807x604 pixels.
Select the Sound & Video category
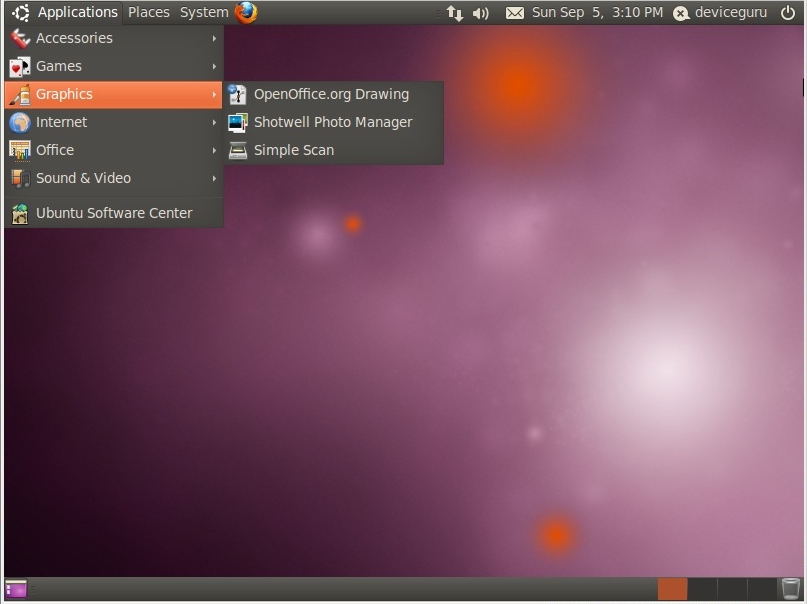coord(114,178)
